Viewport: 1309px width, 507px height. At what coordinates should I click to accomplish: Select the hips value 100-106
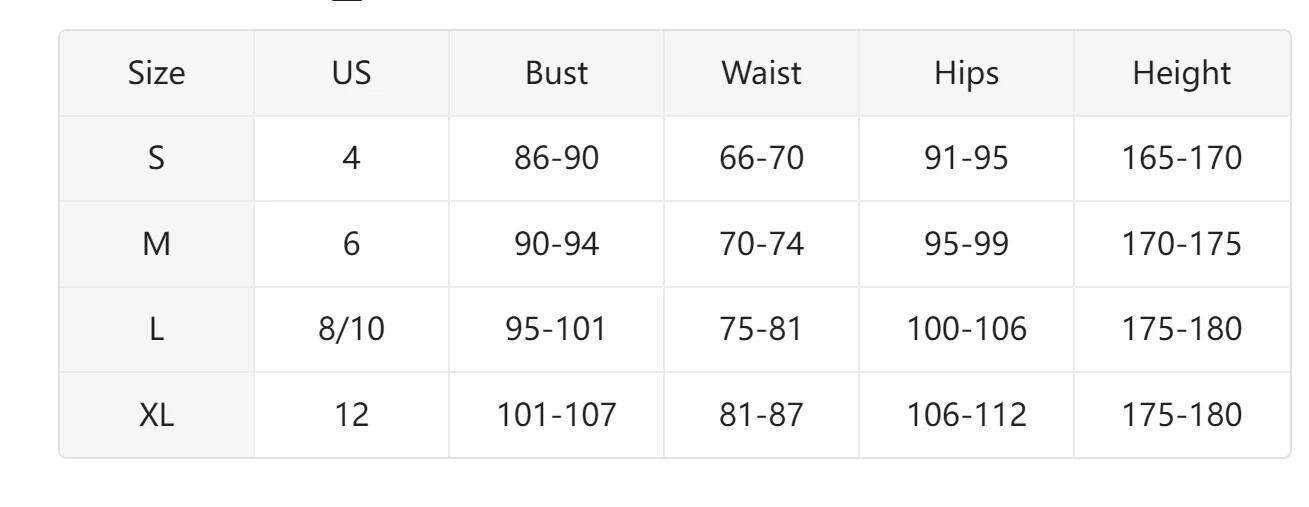[x=966, y=329]
